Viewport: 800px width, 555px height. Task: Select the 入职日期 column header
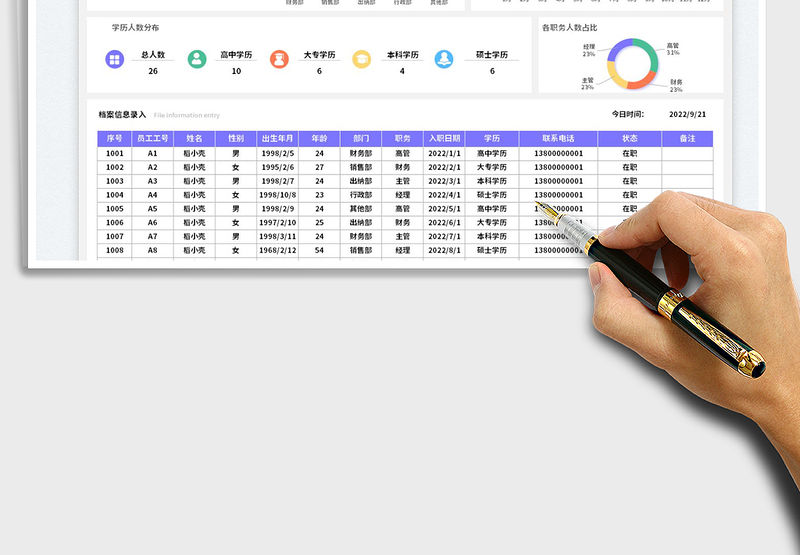[x=444, y=139]
